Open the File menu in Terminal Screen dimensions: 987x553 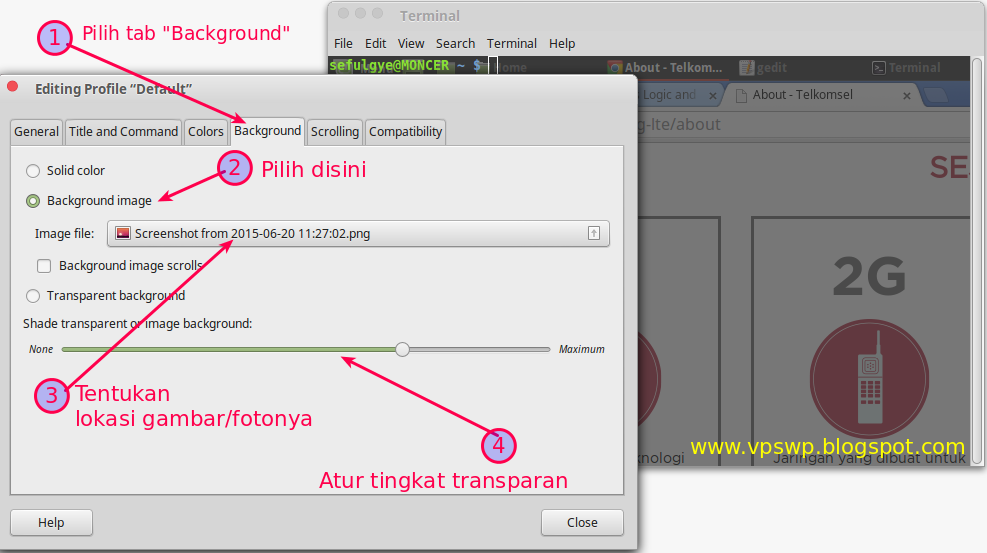tap(343, 43)
